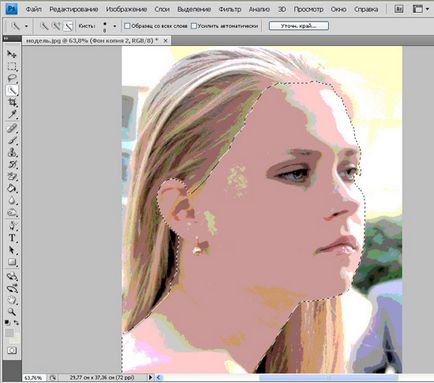Viewport: 434px width, 383px height.
Task: Swap foreground and background colors
Action: click(16, 322)
